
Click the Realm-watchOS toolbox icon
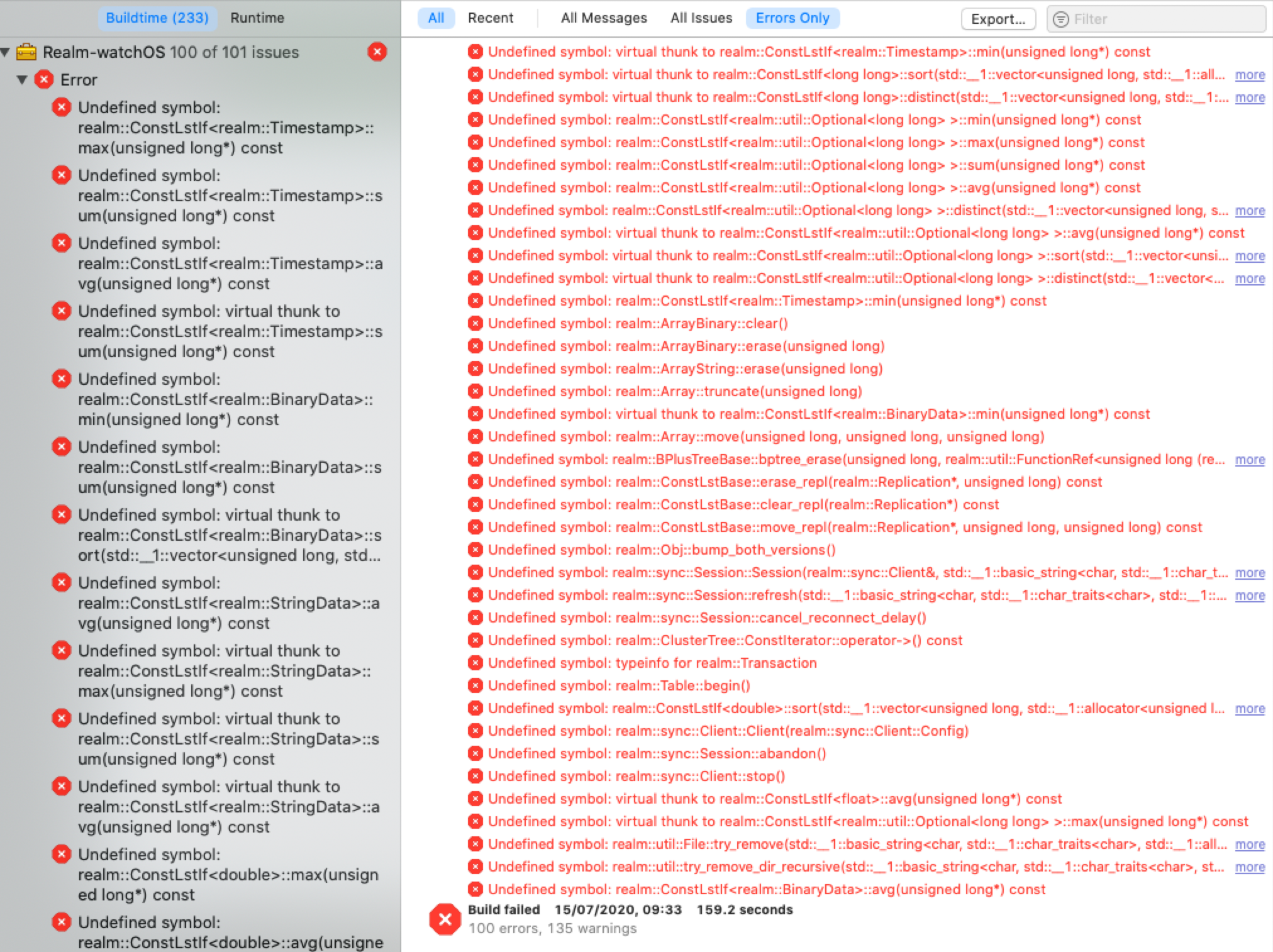coord(26,52)
